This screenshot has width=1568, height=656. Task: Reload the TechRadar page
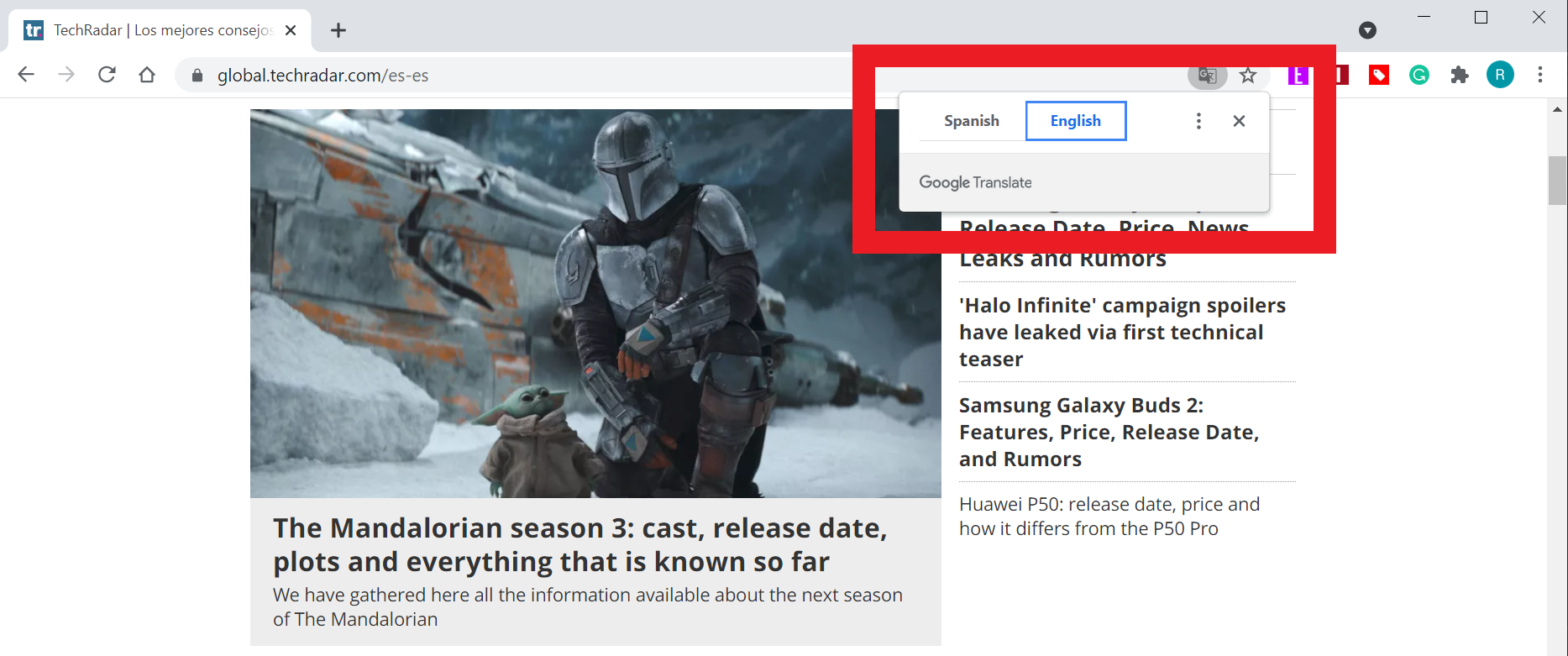click(107, 75)
